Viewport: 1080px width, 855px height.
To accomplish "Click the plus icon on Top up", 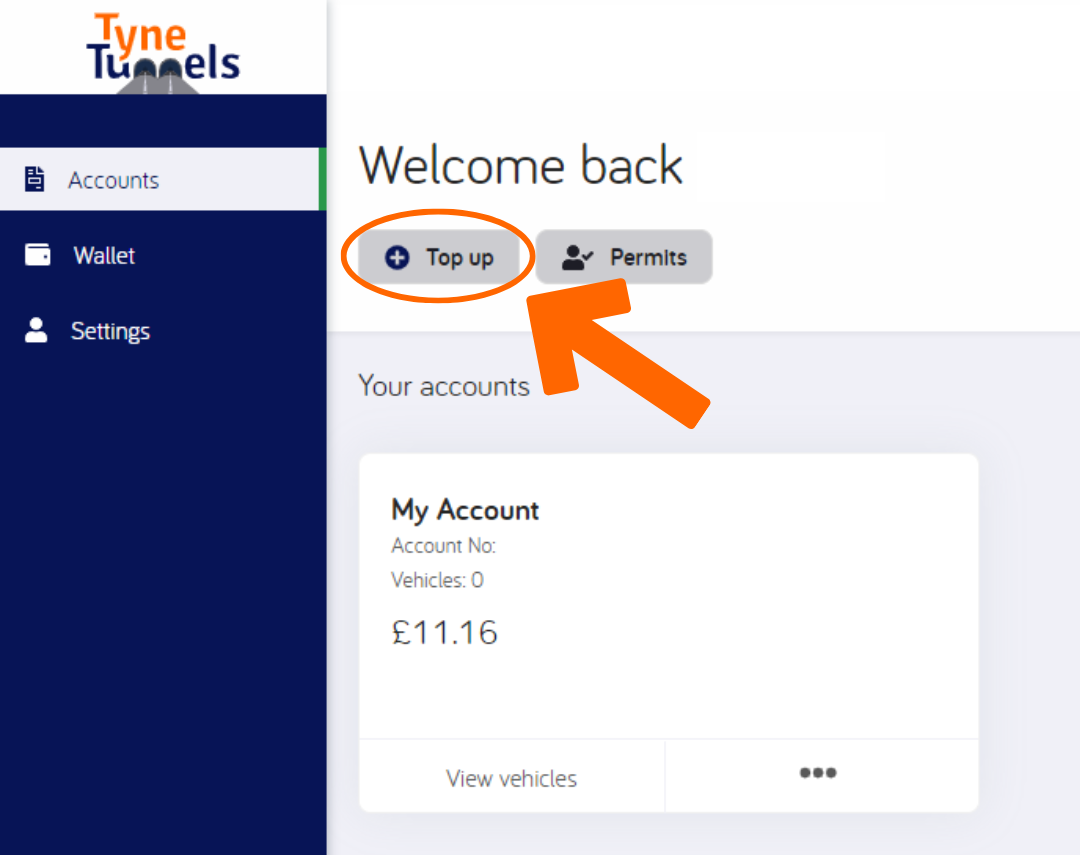I will (397, 257).
